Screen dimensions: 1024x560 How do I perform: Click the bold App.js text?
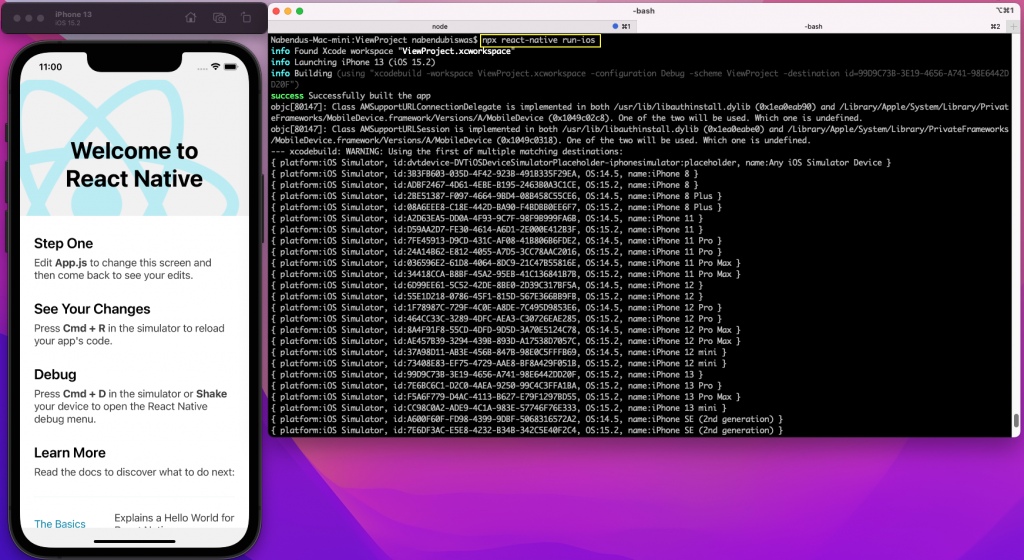[x=71, y=263]
